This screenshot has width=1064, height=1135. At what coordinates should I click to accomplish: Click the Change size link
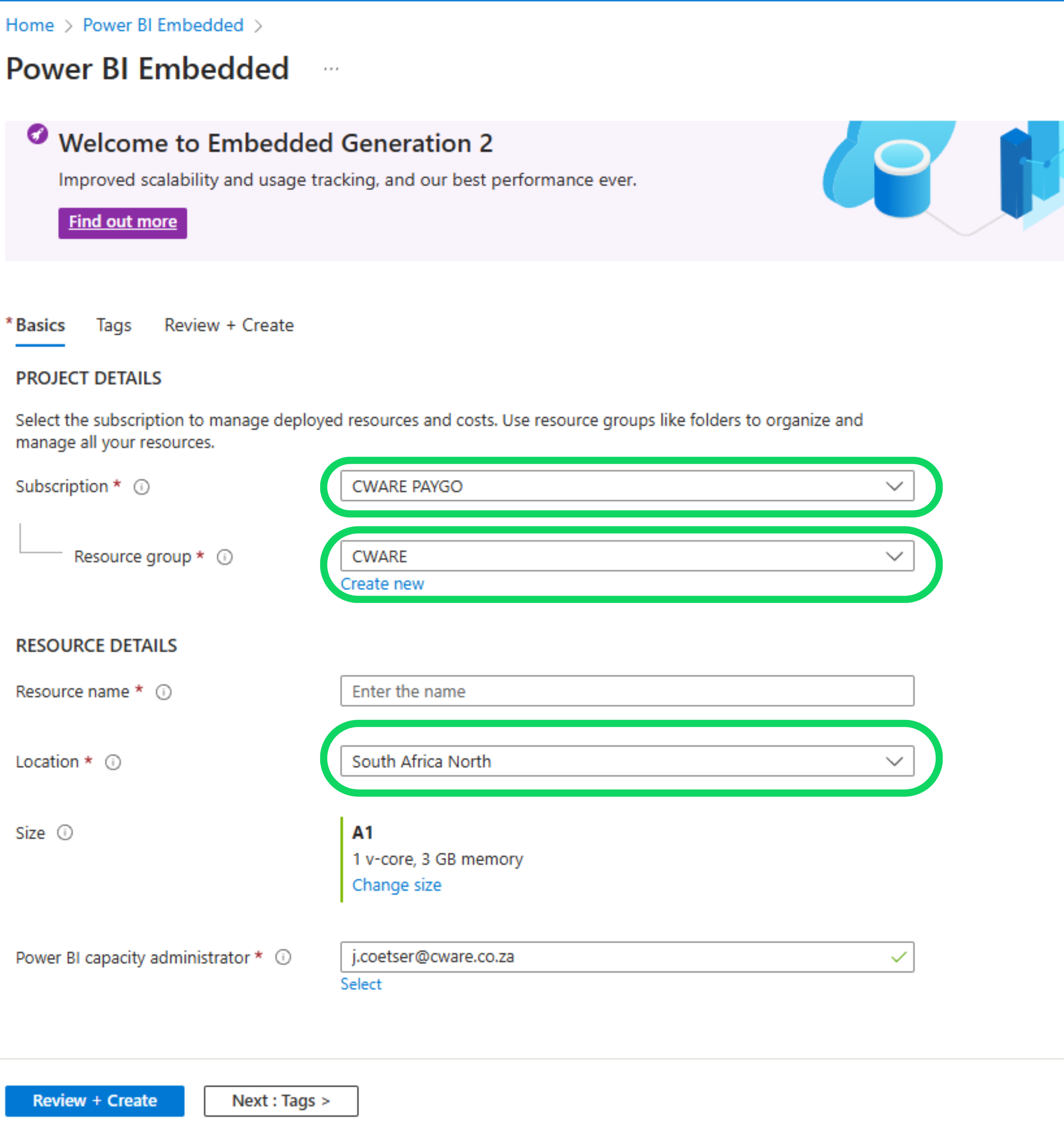tap(396, 886)
